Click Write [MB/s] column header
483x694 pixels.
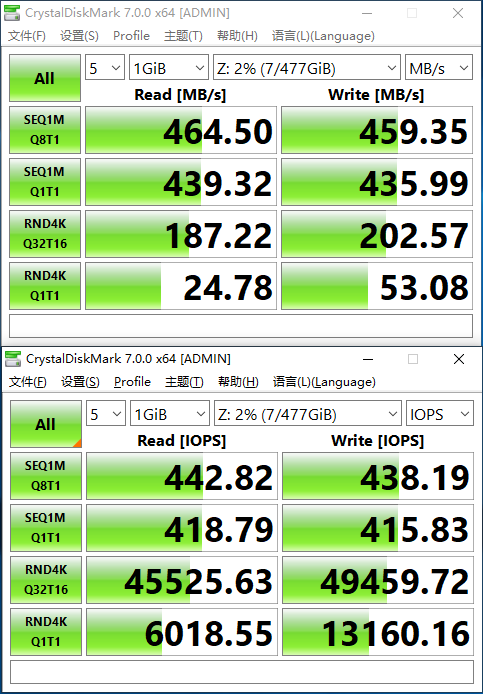coord(376,94)
